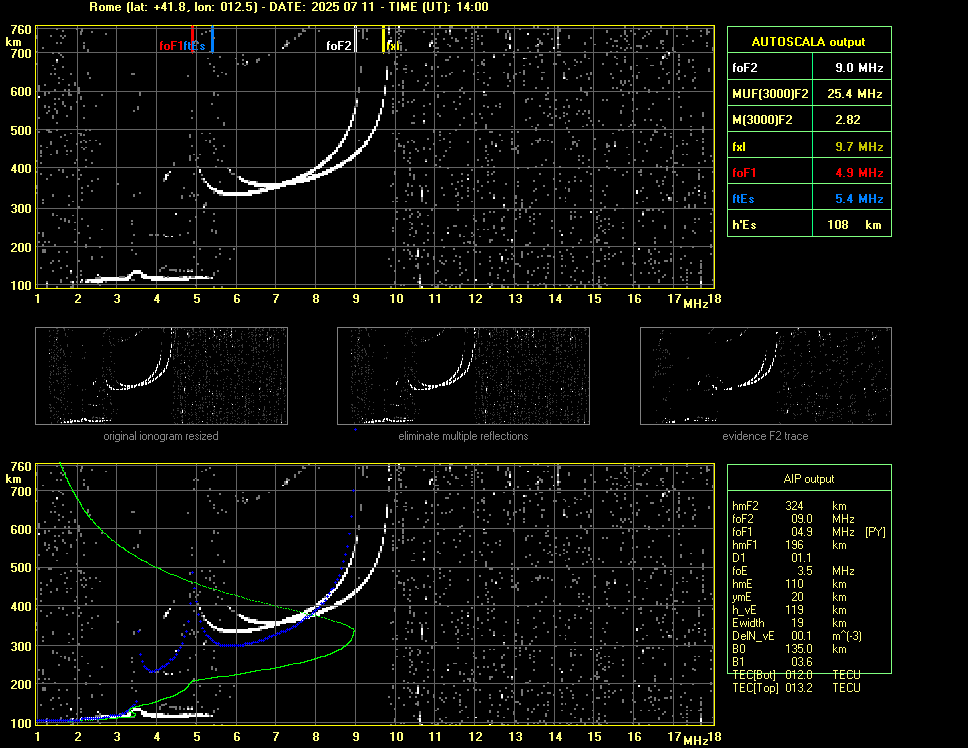Screen dimensions: 968x748
Task: Select the "AIP output" panel heading
Action: [808, 479]
